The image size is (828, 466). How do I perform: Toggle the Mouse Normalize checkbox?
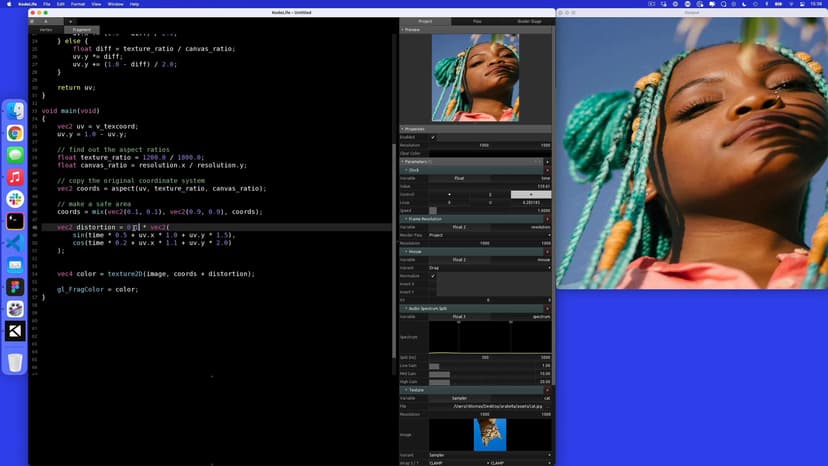pyautogui.click(x=433, y=276)
